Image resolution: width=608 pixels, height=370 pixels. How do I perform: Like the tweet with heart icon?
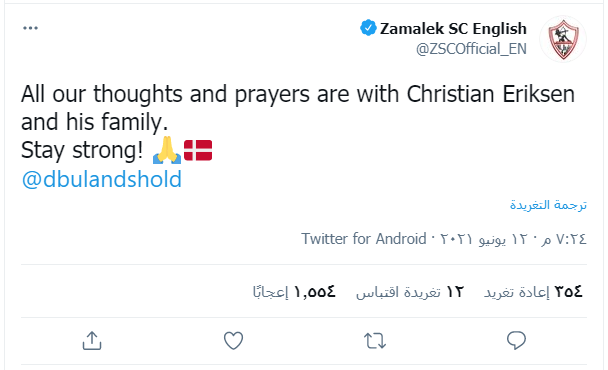[233, 341]
